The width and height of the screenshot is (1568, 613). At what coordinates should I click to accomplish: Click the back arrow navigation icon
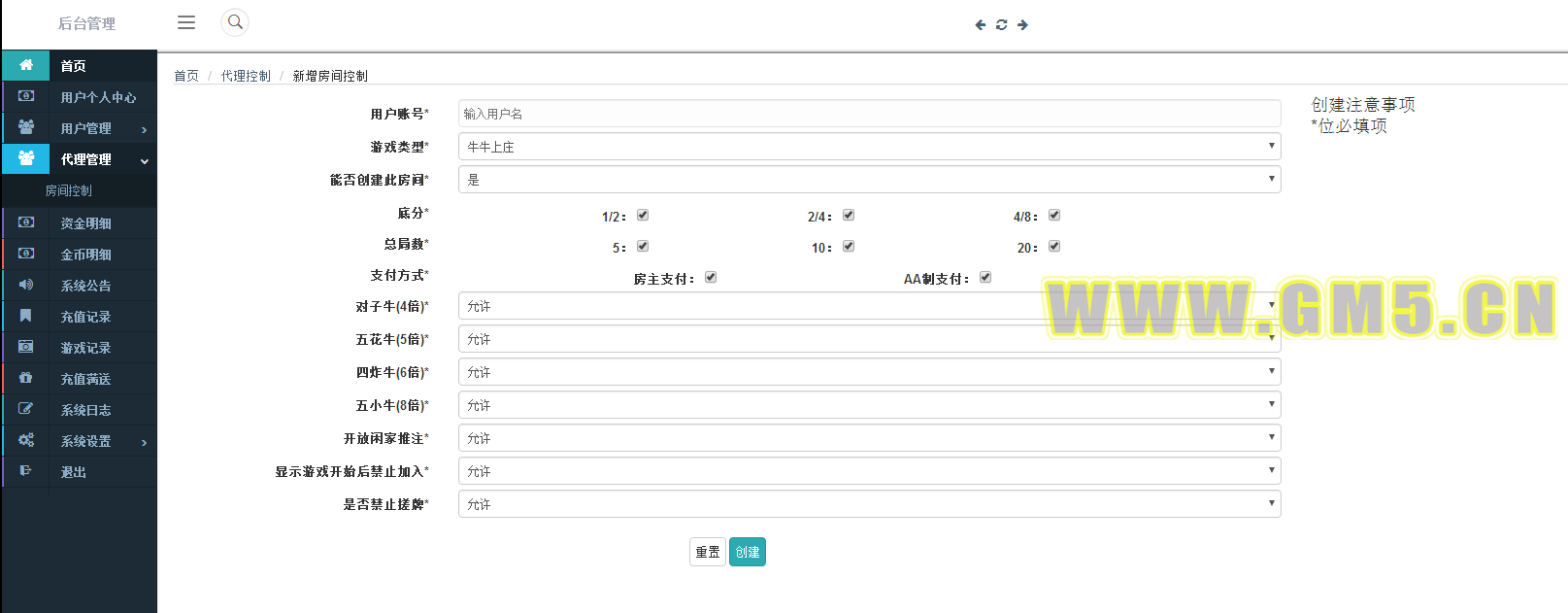tap(981, 25)
